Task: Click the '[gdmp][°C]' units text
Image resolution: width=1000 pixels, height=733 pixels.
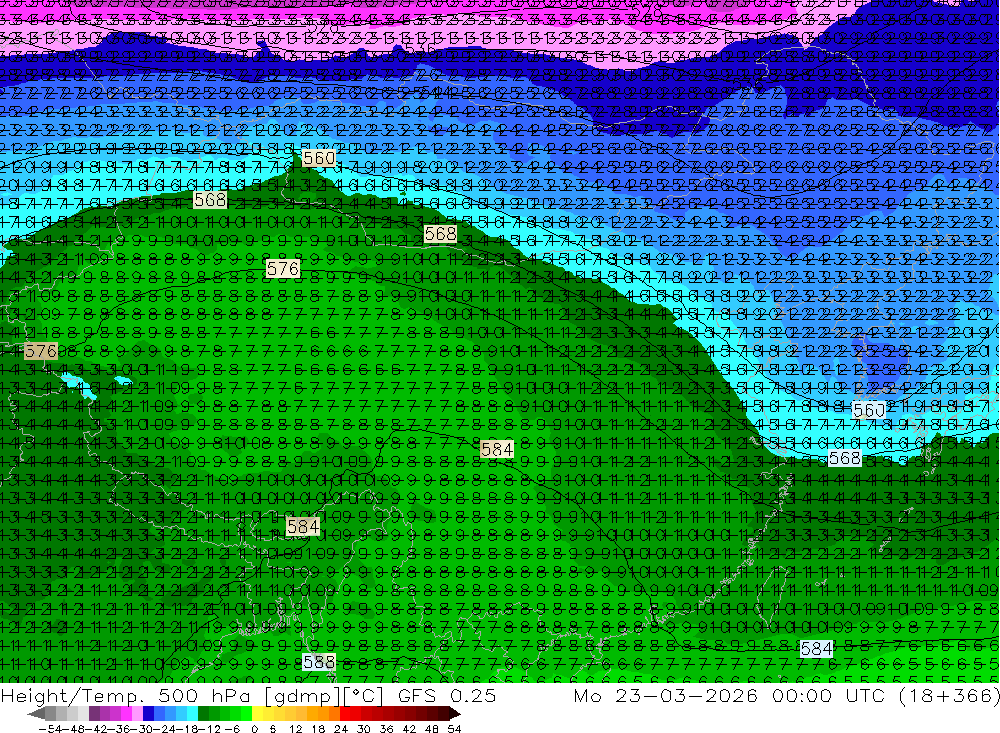Action: pyautogui.click(x=325, y=696)
